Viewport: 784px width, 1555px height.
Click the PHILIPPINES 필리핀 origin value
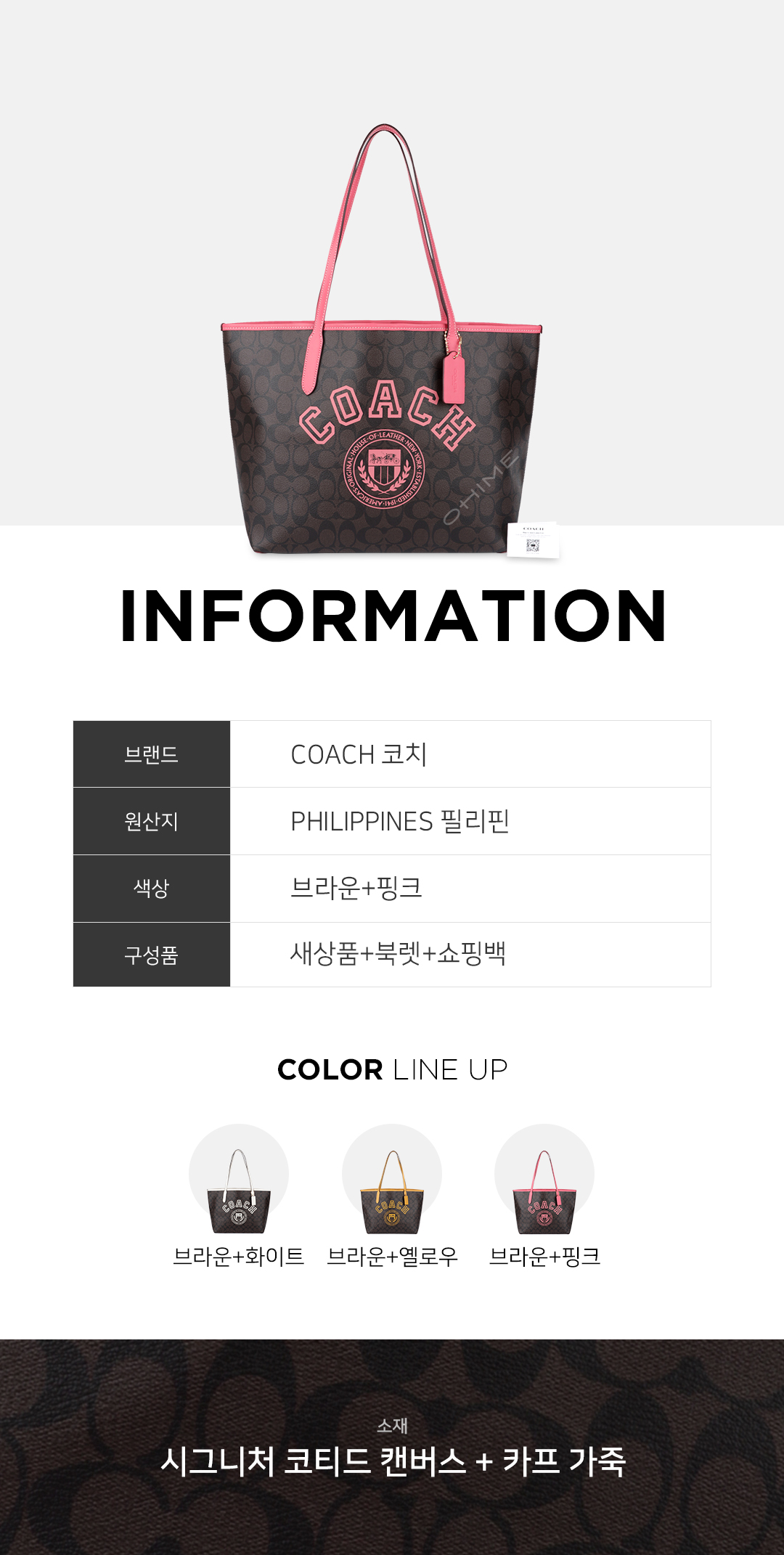pos(400,821)
